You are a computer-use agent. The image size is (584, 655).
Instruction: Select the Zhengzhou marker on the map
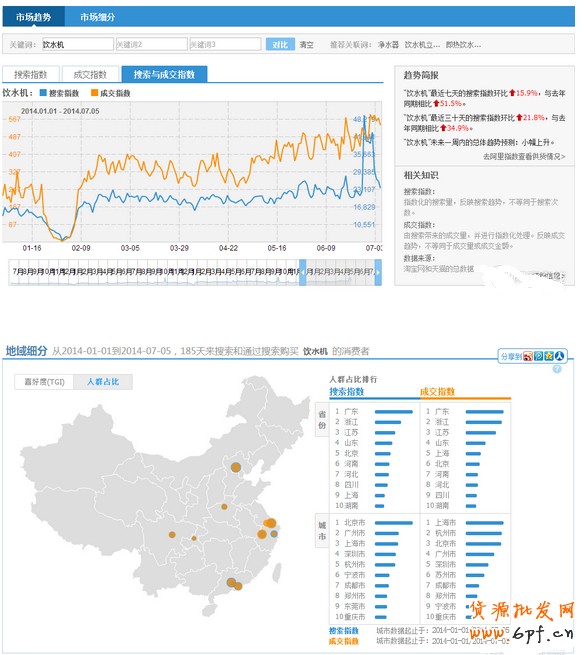click(224, 507)
